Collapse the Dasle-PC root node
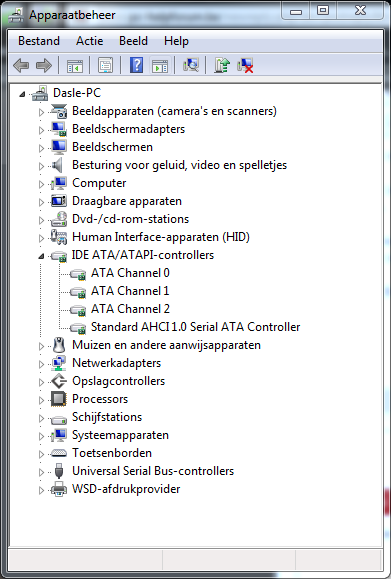 point(22,94)
